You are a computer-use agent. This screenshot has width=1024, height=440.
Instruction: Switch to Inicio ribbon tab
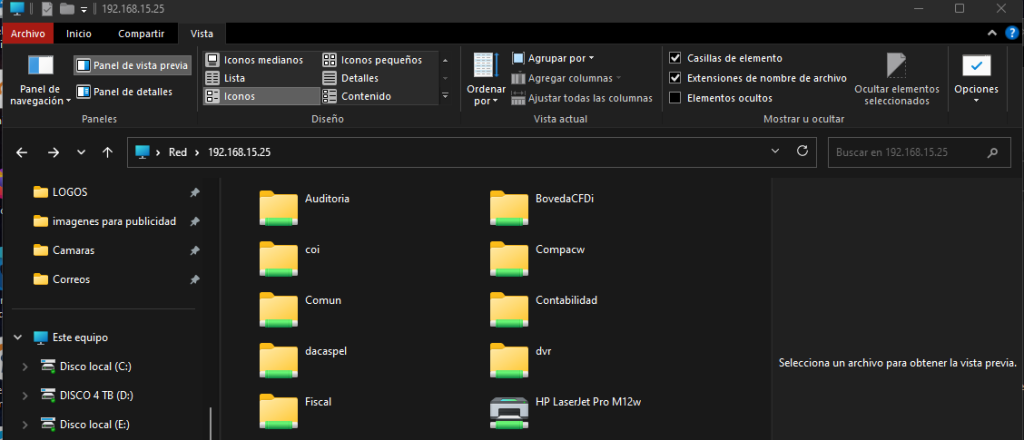coord(79,33)
